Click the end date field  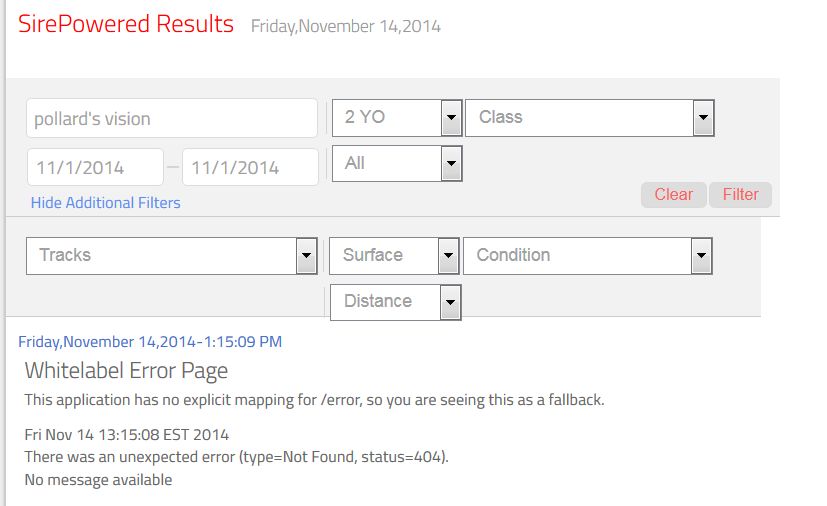coord(250,167)
